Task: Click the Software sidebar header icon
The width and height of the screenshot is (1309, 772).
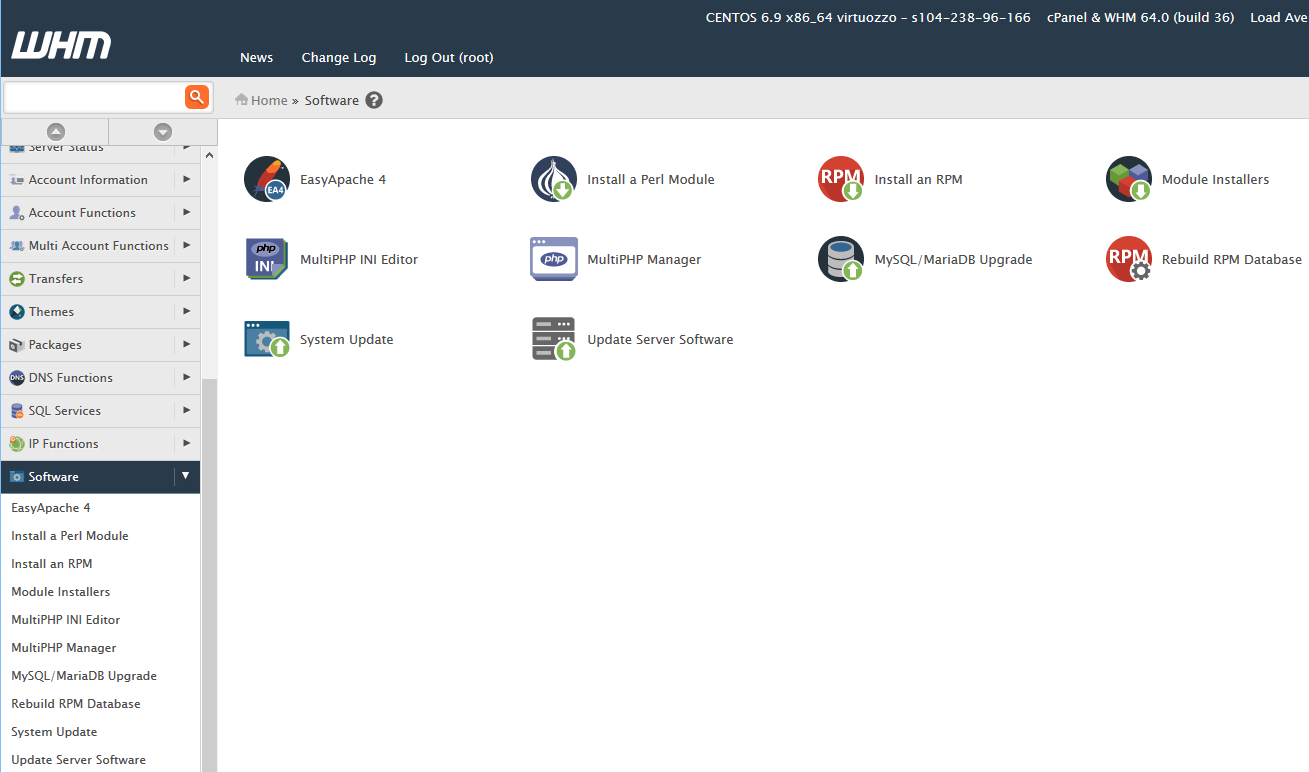Action: point(17,477)
